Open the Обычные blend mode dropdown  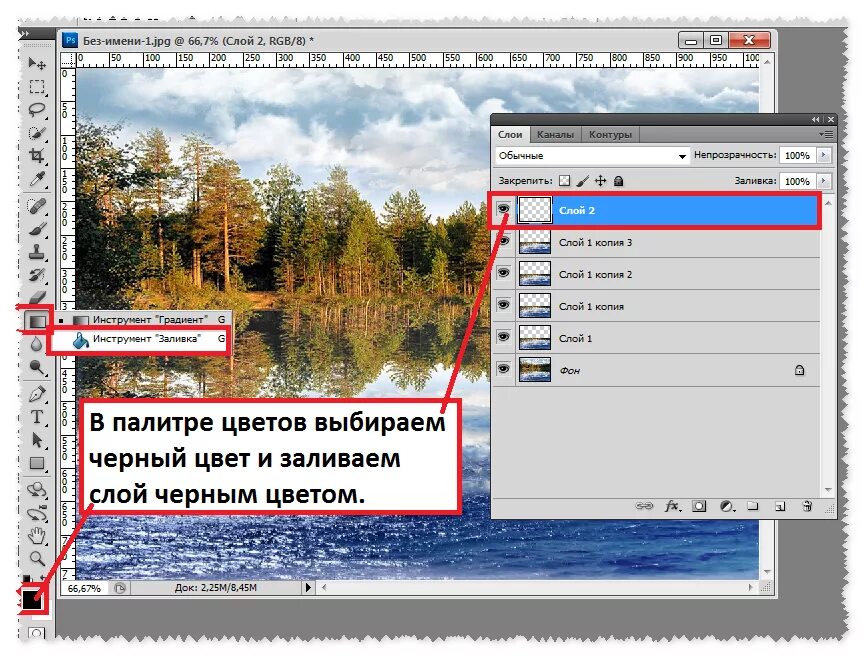pos(592,156)
